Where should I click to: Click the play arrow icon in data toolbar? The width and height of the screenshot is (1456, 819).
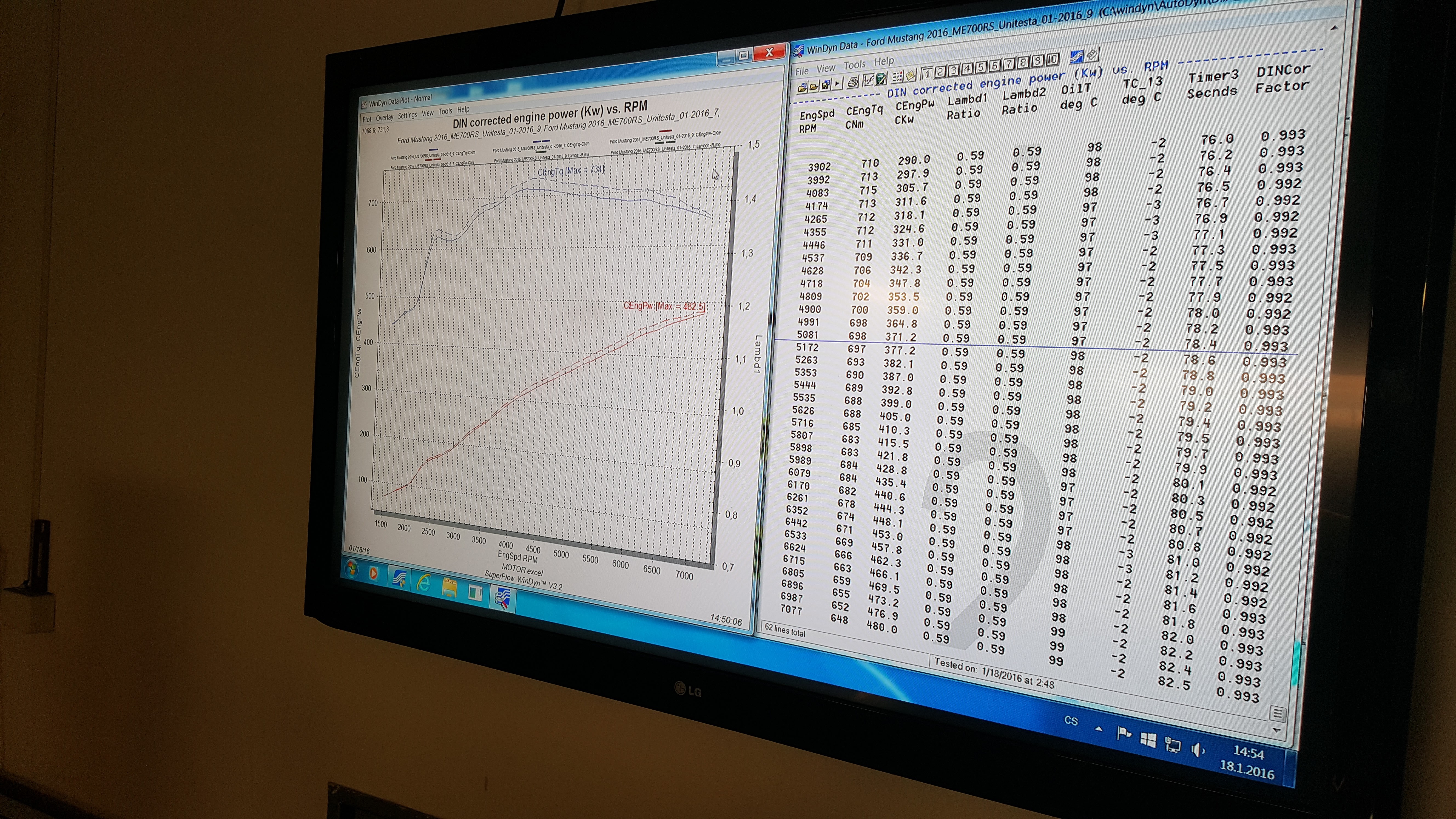pyautogui.click(x=838, y=84)
